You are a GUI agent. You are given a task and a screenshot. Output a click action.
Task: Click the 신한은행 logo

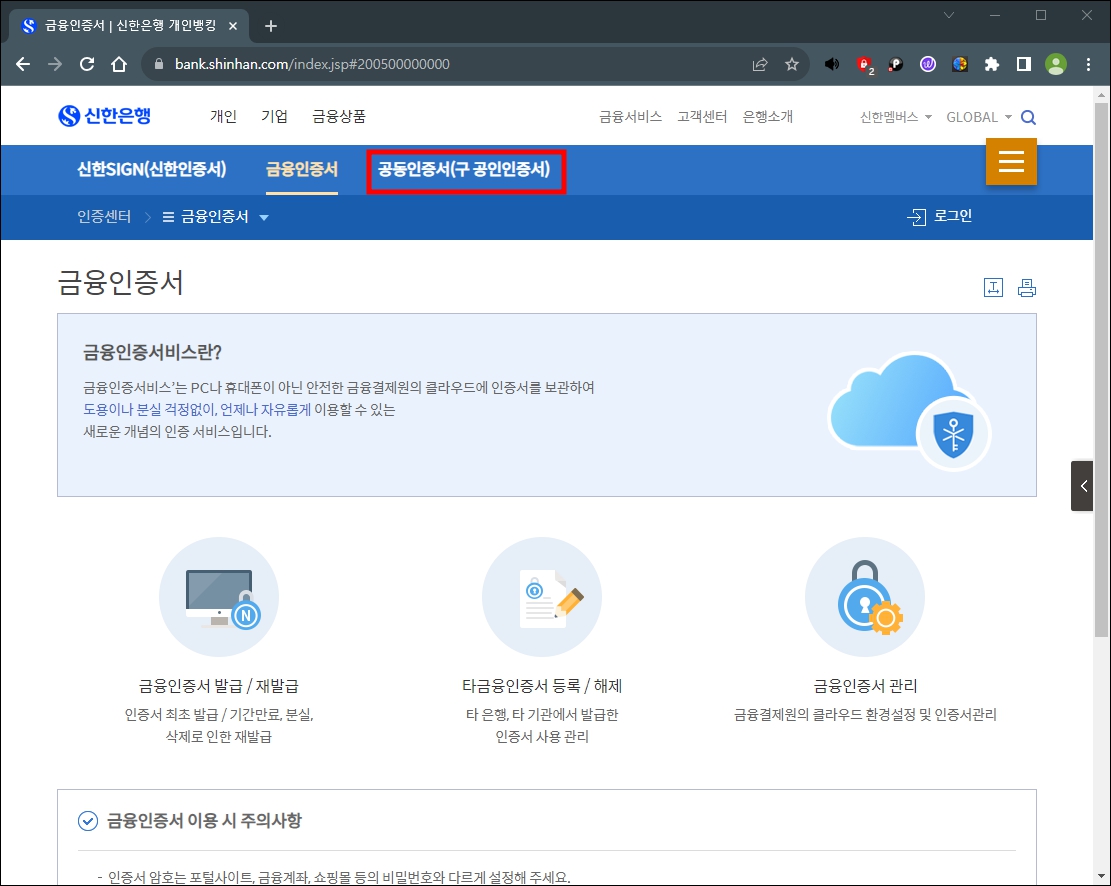point(107,115)
